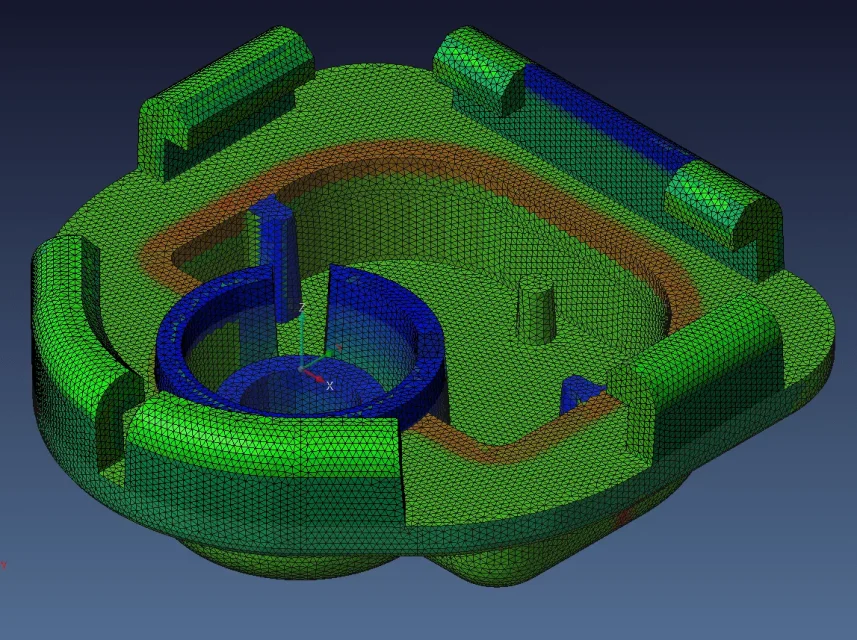Select the blue circular ring wall
The width and height of the screenshot is (857, 640).
point(190,345)
